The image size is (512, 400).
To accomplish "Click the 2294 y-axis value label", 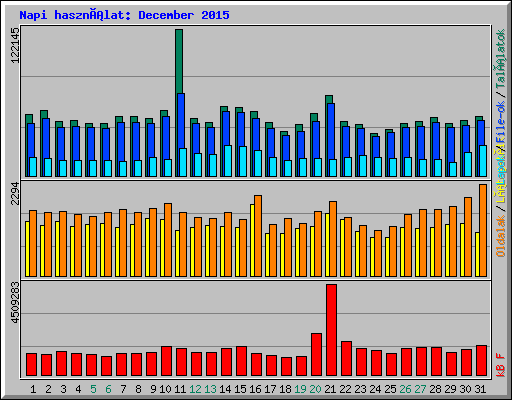I will click(15, 194).
